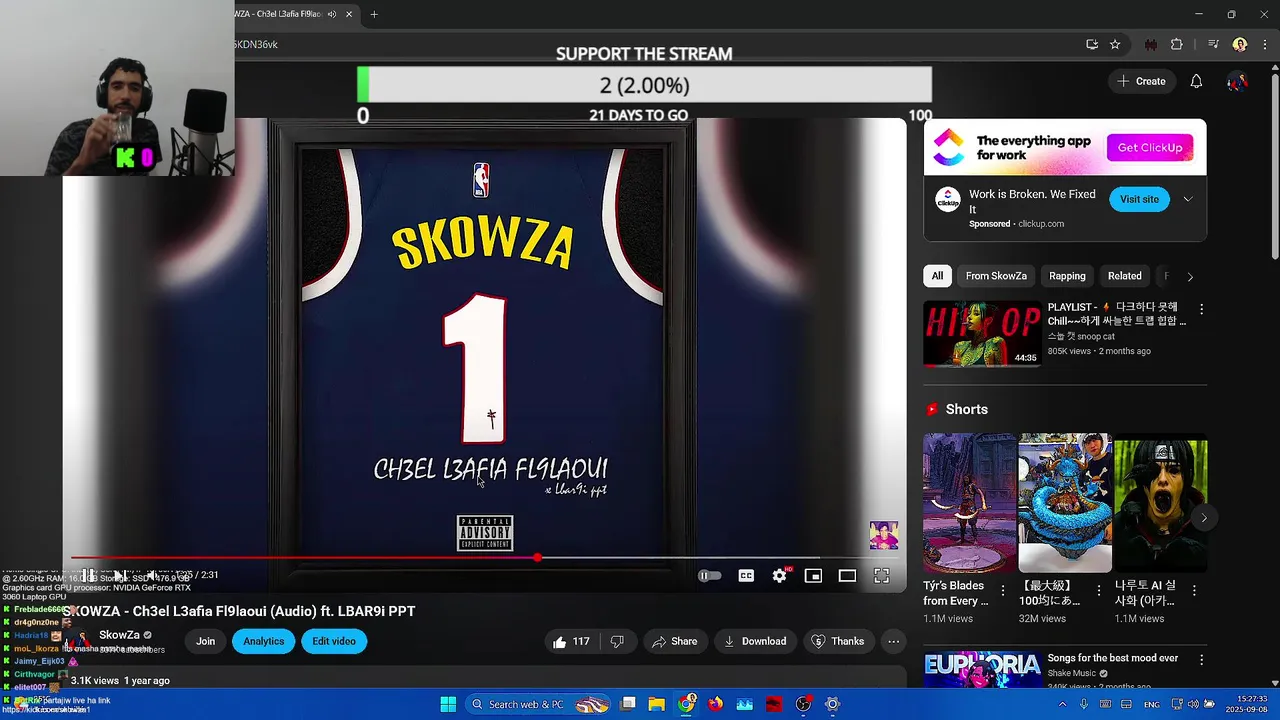The width and height of the screenshot is (1280, 720).
Task: Click the Join channel button
Action: (205, 641)
